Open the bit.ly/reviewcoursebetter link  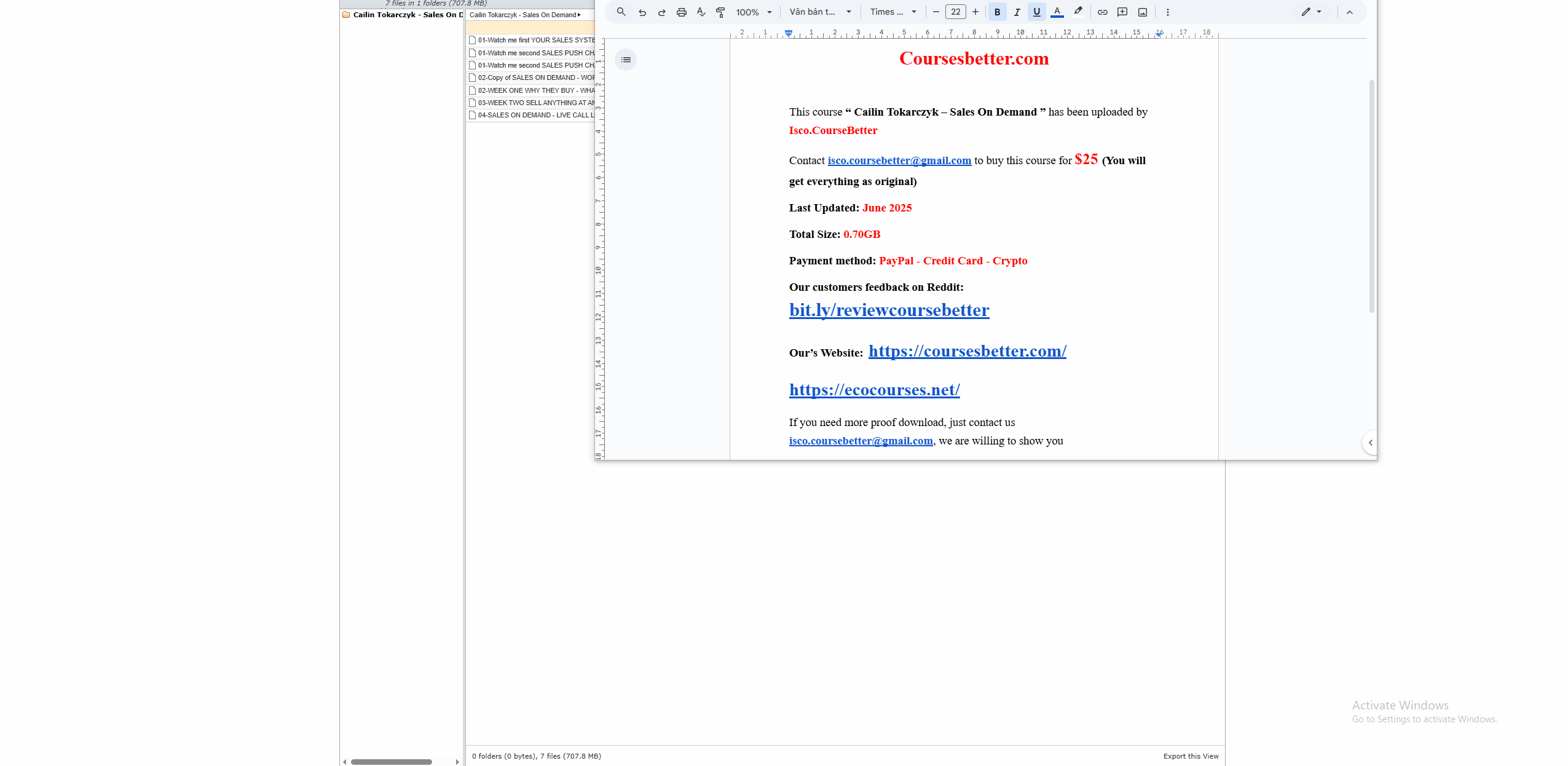click(x=889, y=310)
